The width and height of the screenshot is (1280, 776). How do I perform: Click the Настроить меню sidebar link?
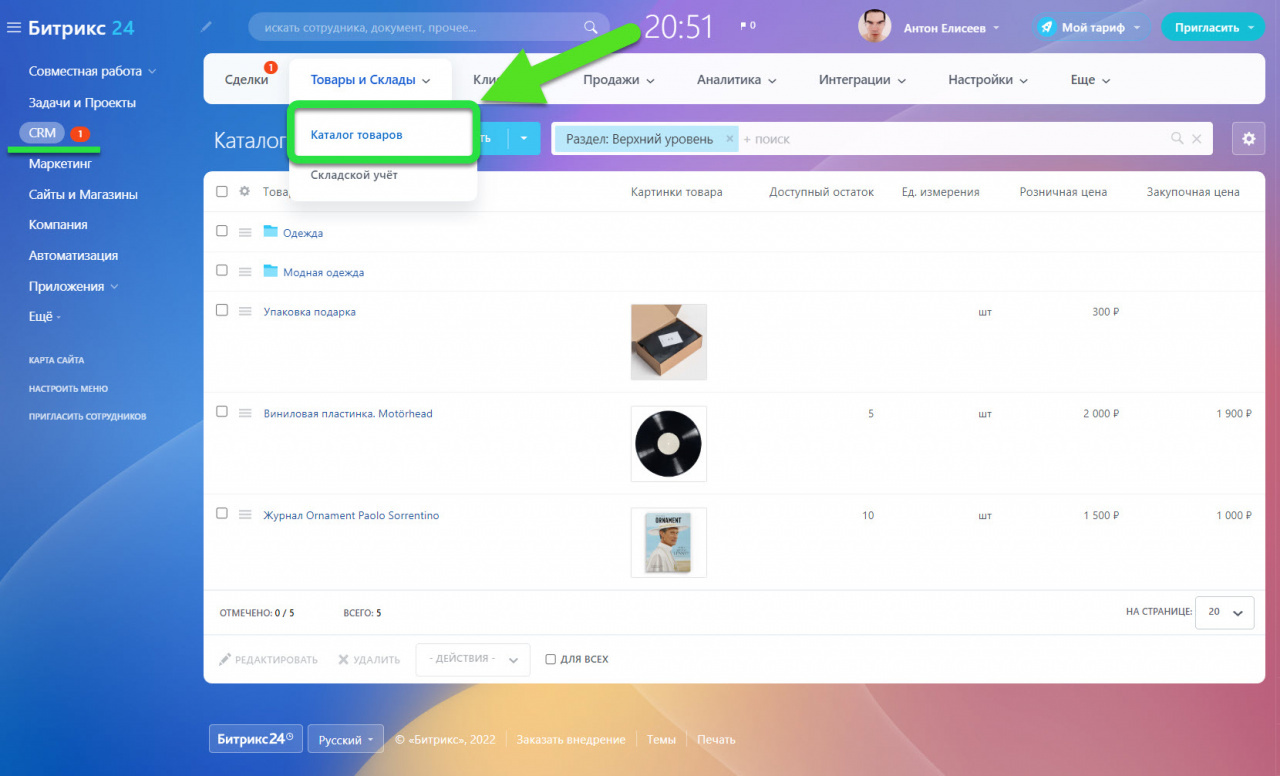(x=68, y=388)
